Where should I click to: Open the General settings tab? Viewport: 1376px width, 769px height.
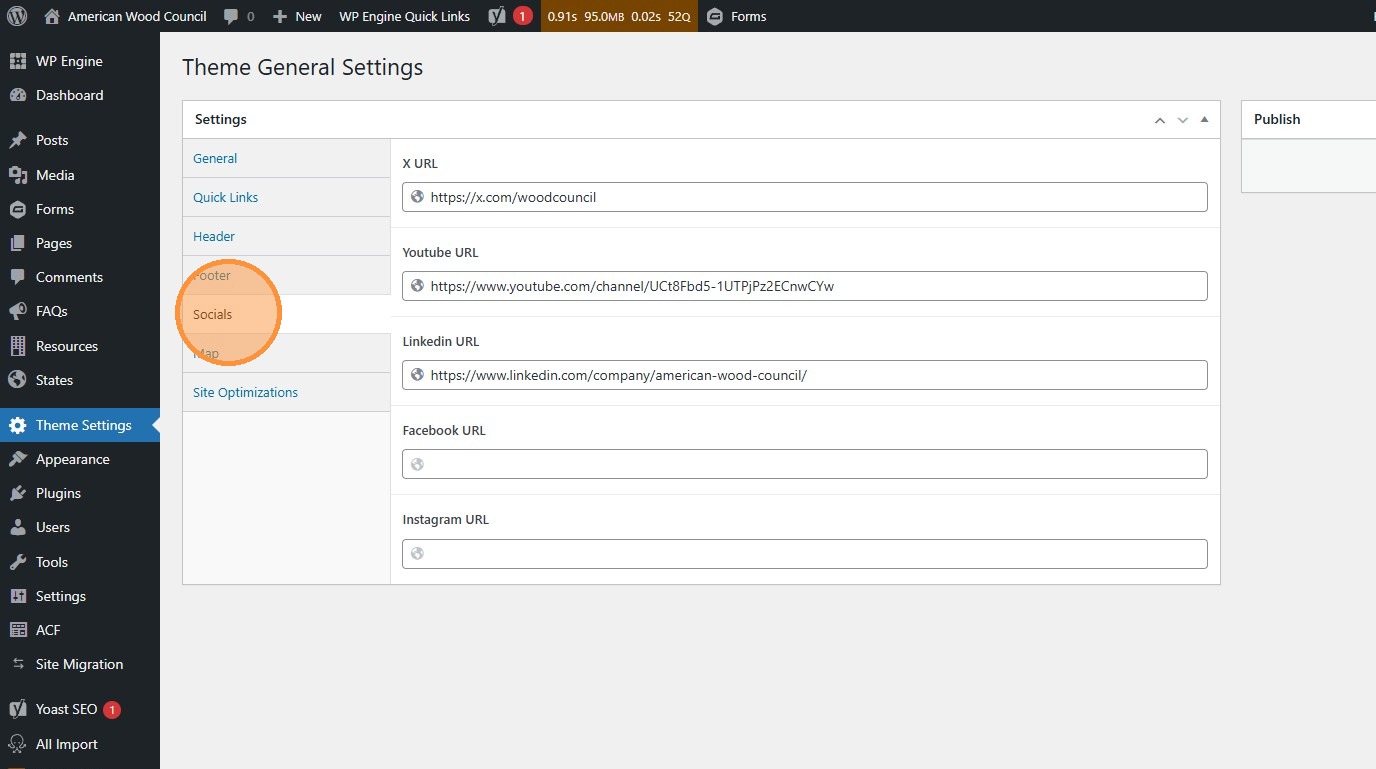(x=215, y=158)
